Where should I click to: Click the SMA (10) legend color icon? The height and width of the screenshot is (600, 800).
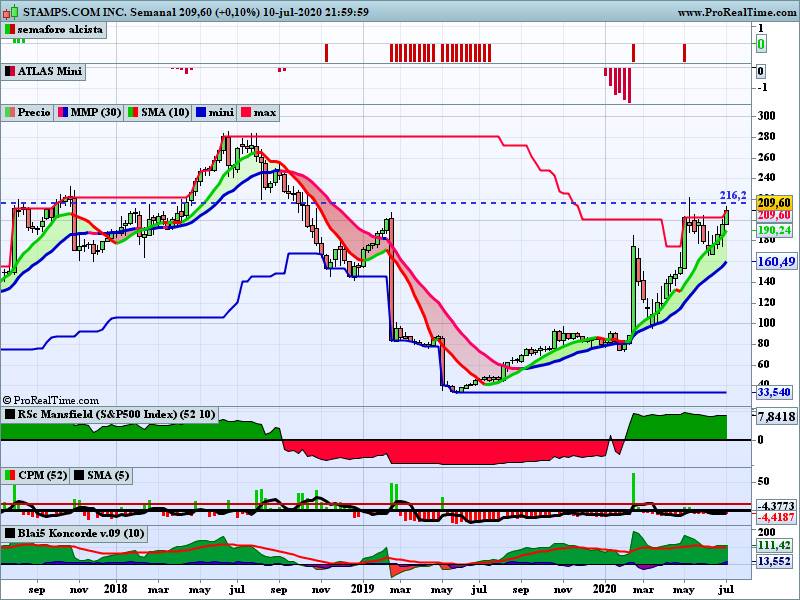pos(133,112)
